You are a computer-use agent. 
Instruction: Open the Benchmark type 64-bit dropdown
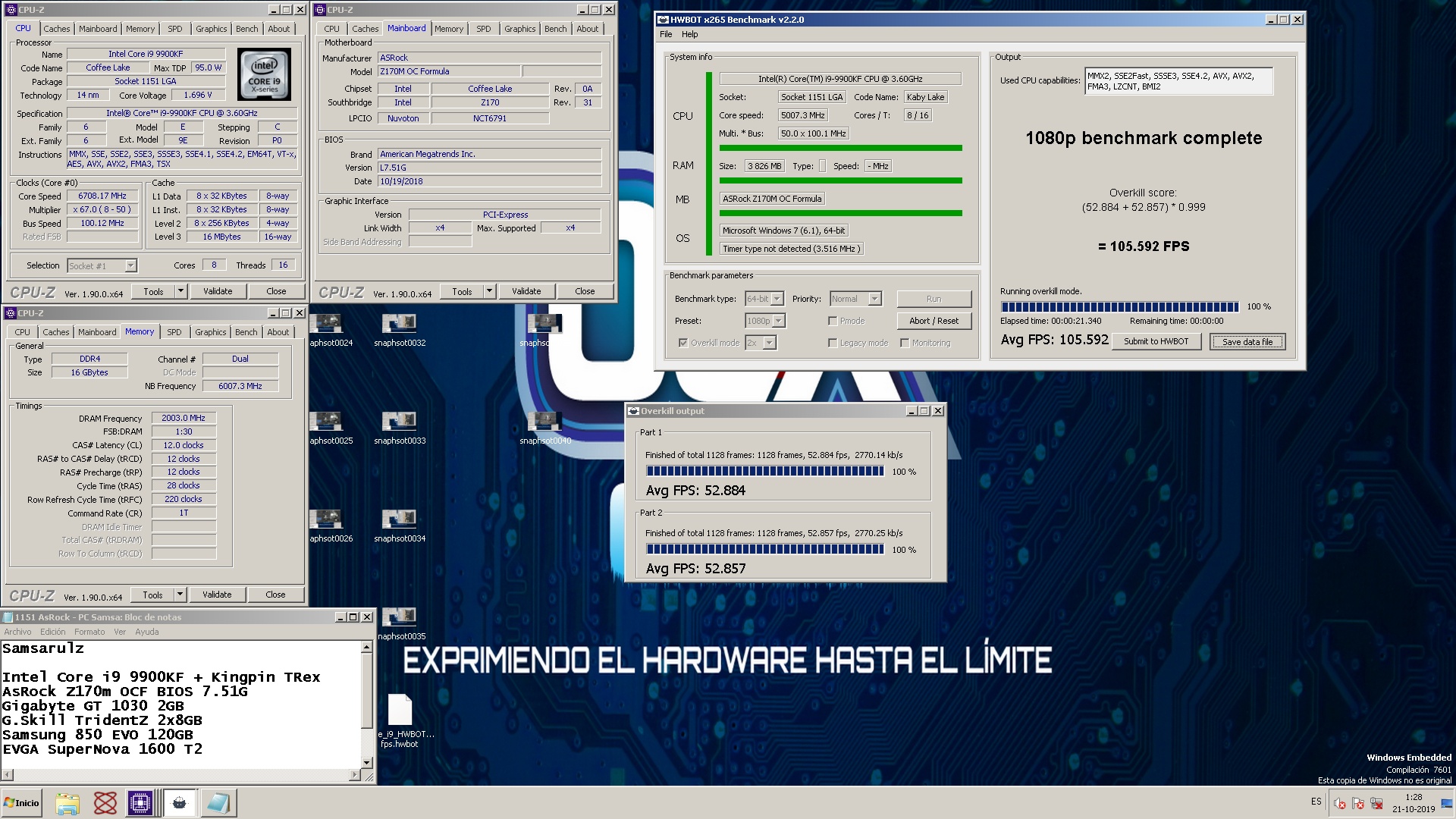click(x=764, y=300)
